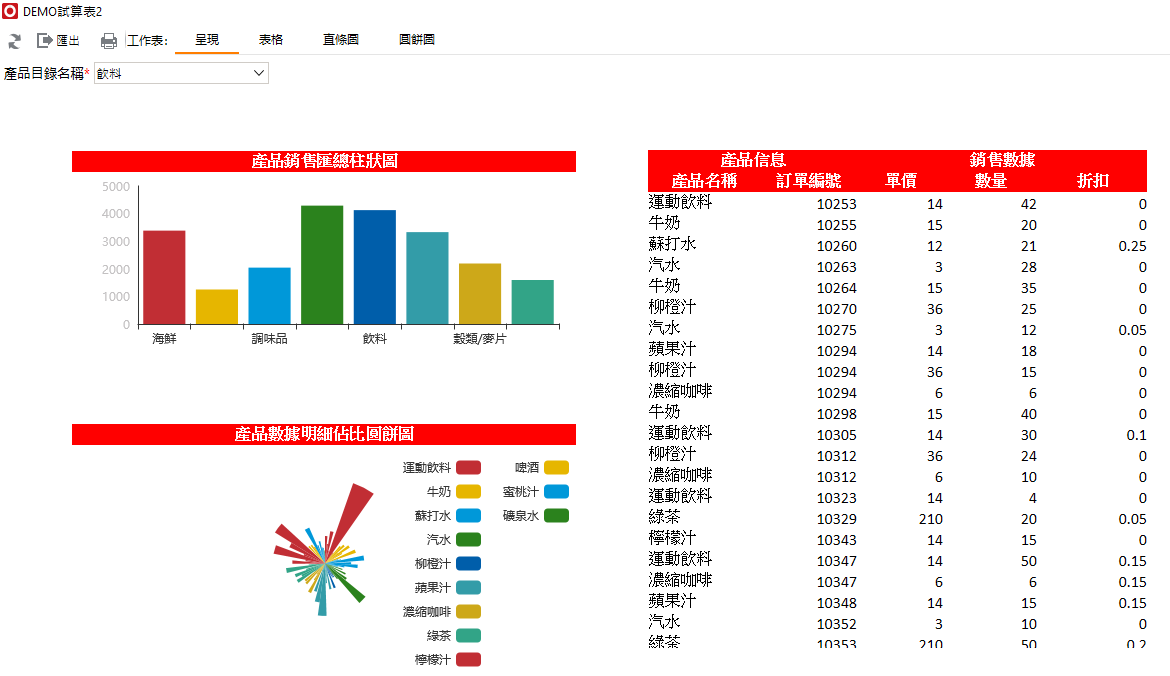This screenshot has width=1170, height=676.
Task: Click the refresh icon in the toolbar
Action: pos(15,41)
